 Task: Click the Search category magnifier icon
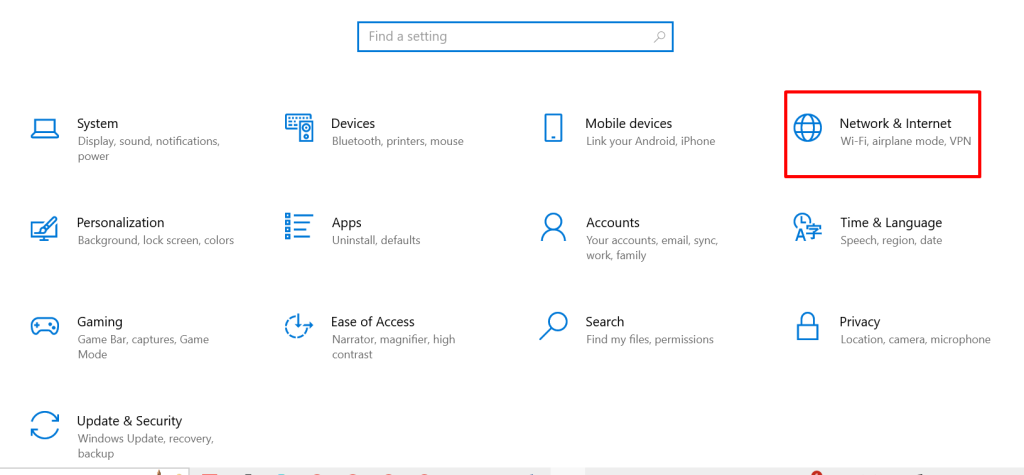pos(553,326)
